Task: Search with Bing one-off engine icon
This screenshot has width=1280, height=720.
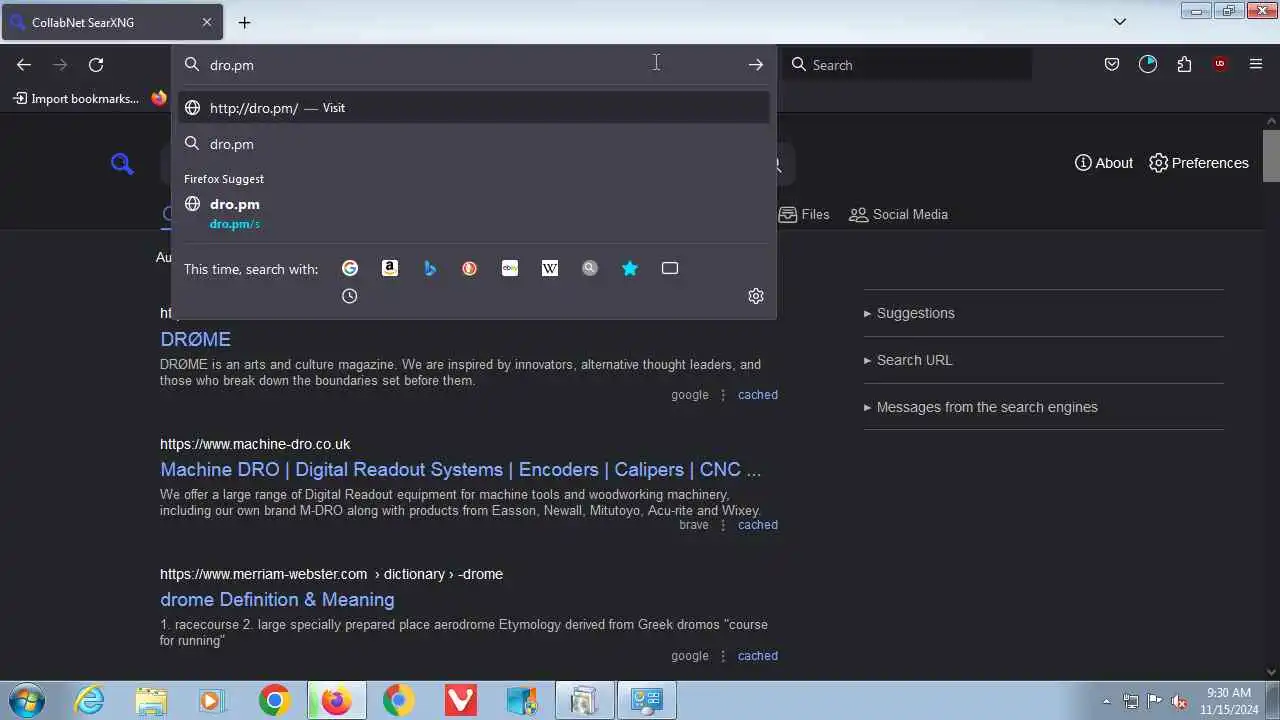Action: coord(430,268)
